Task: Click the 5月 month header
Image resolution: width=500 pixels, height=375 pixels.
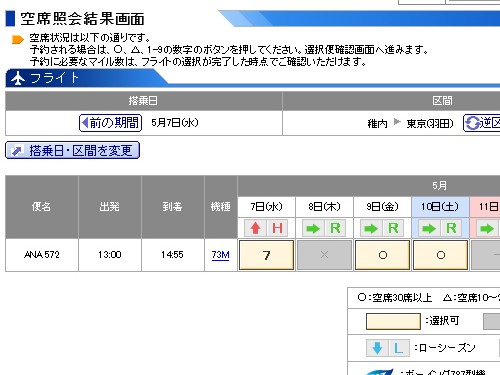Action: pyautogui.click(x=439, y=186)
